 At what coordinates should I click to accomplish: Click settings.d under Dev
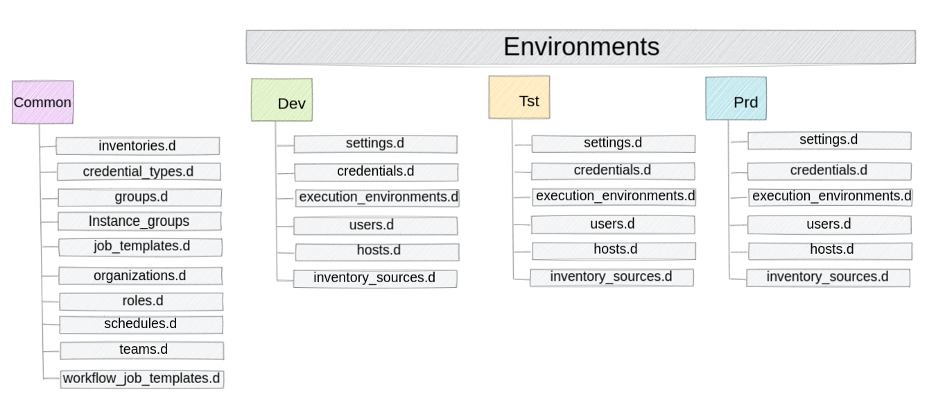coord(375,144)
